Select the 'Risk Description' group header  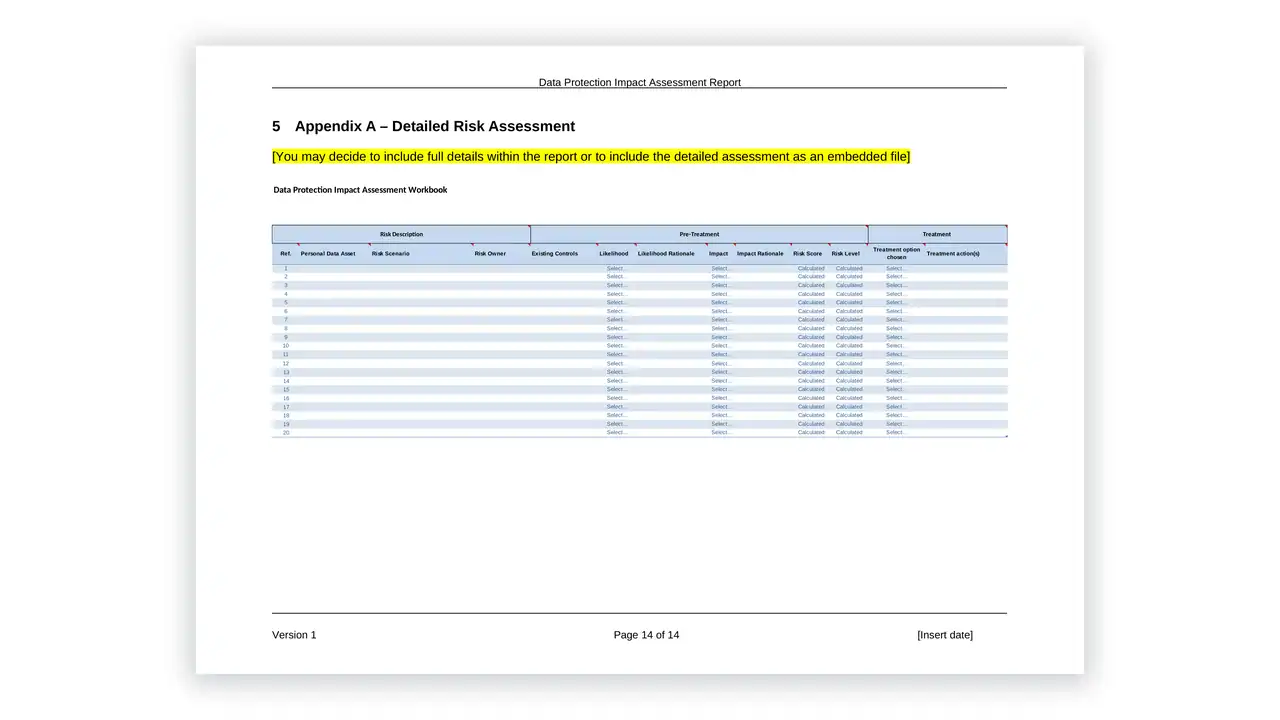click(401, 234)
